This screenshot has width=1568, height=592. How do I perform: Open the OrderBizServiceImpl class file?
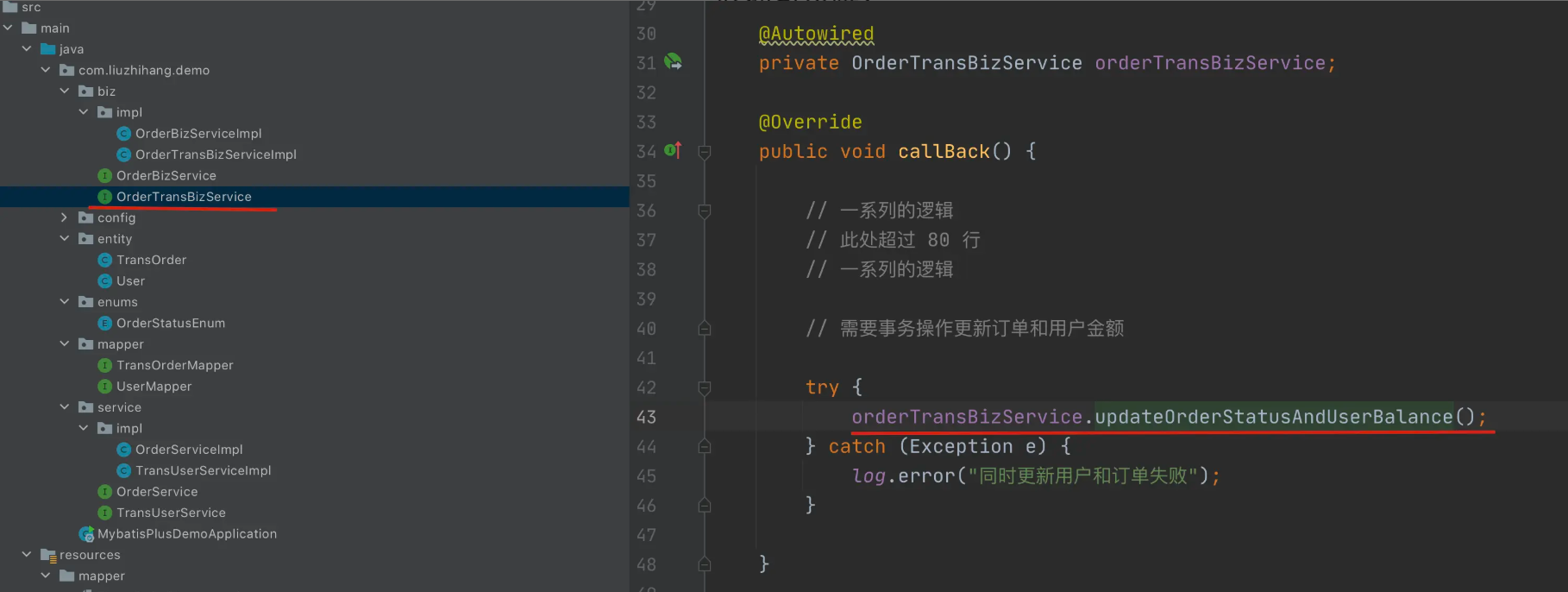(198, 133)
